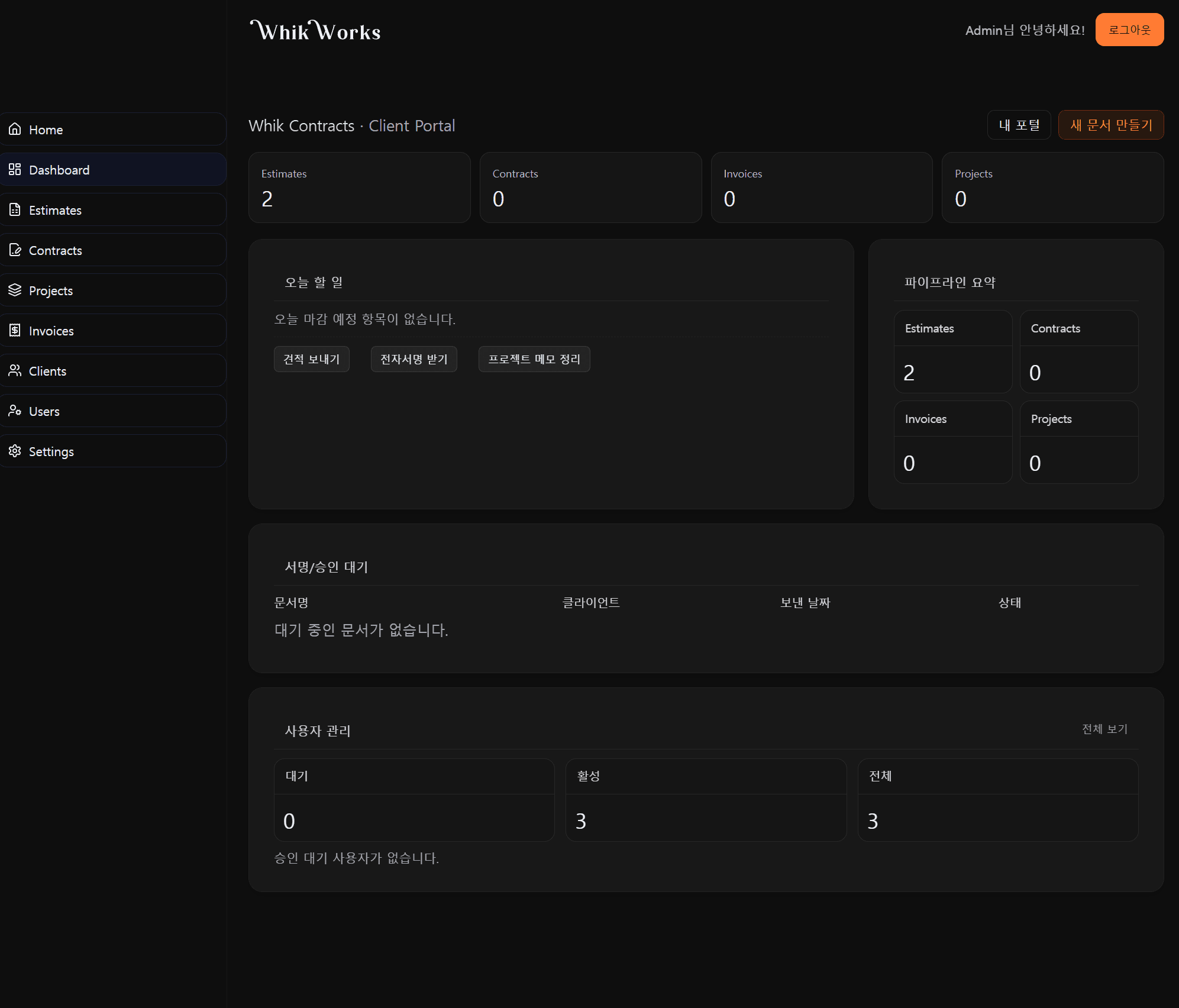
Task: Click the Dashboard grid icon
Action: tap(15, 170)
